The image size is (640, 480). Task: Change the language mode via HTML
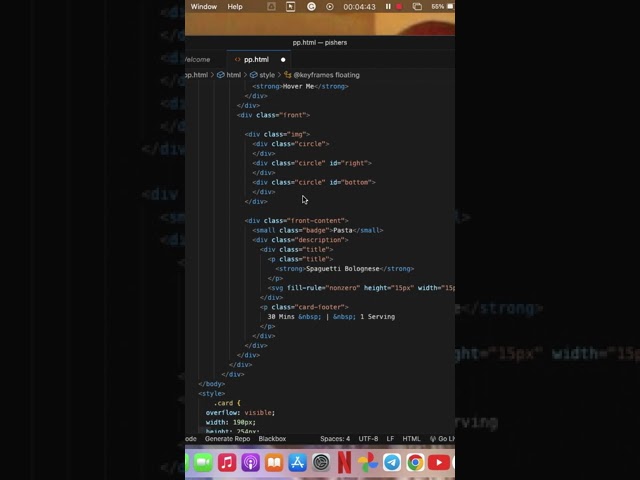click(x=411, y=439)
